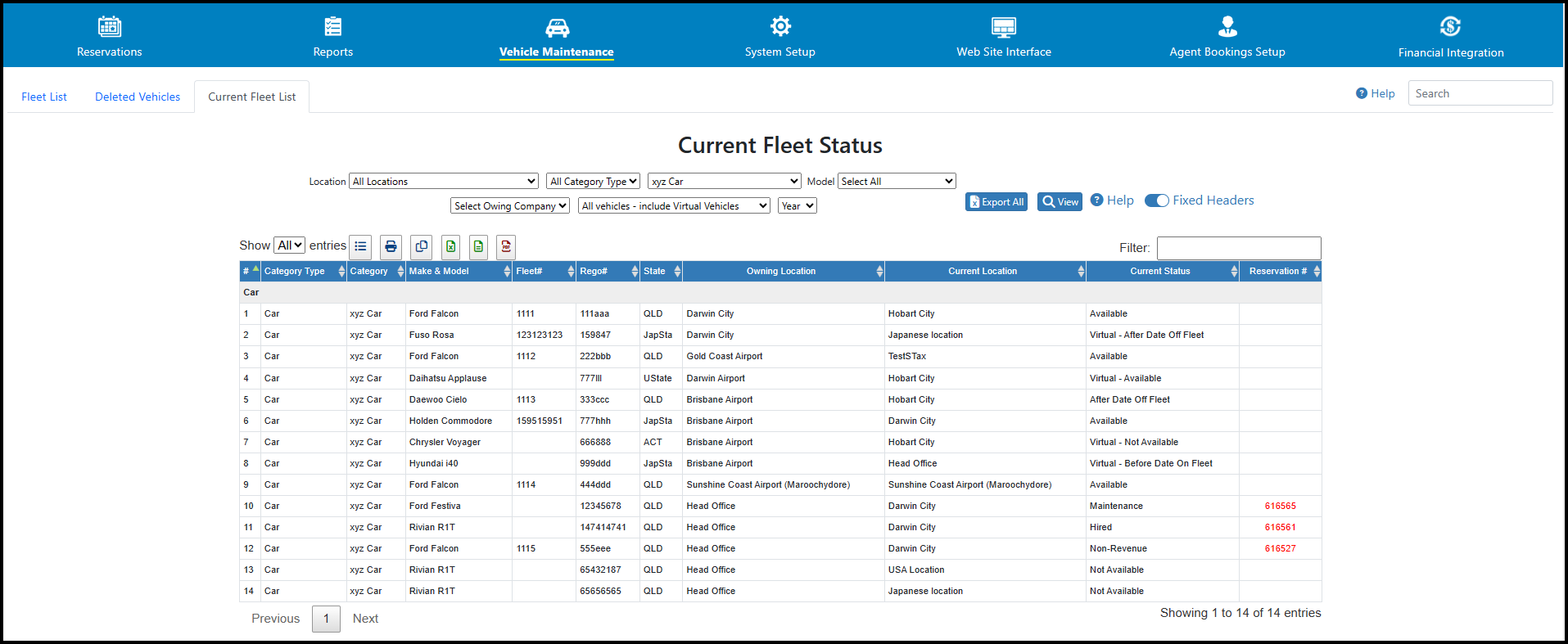The image size is (1568, 644).
Task: Click the table Filter input box
Action: (1239, 248)
